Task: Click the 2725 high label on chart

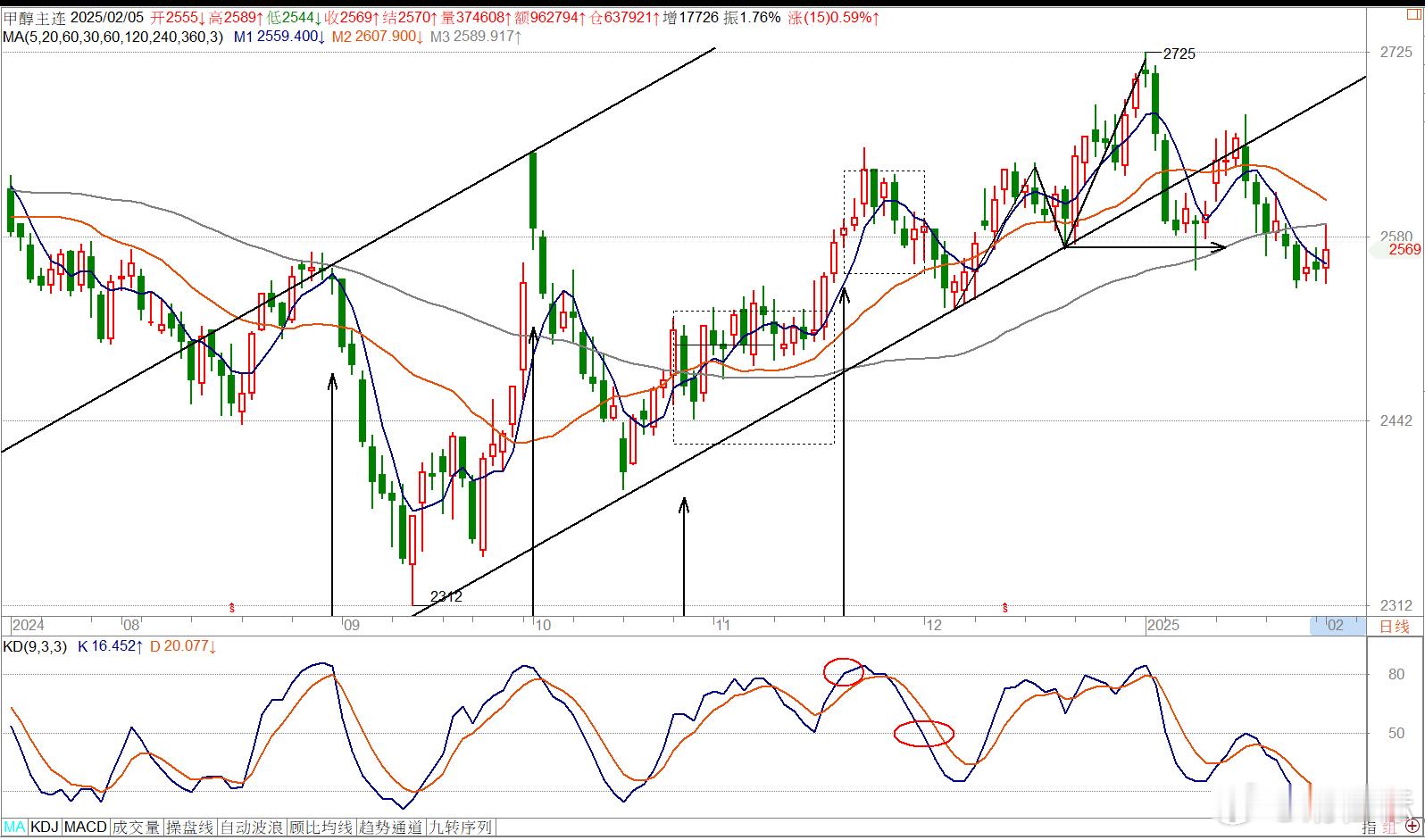Action: (x=1179, y=54)
